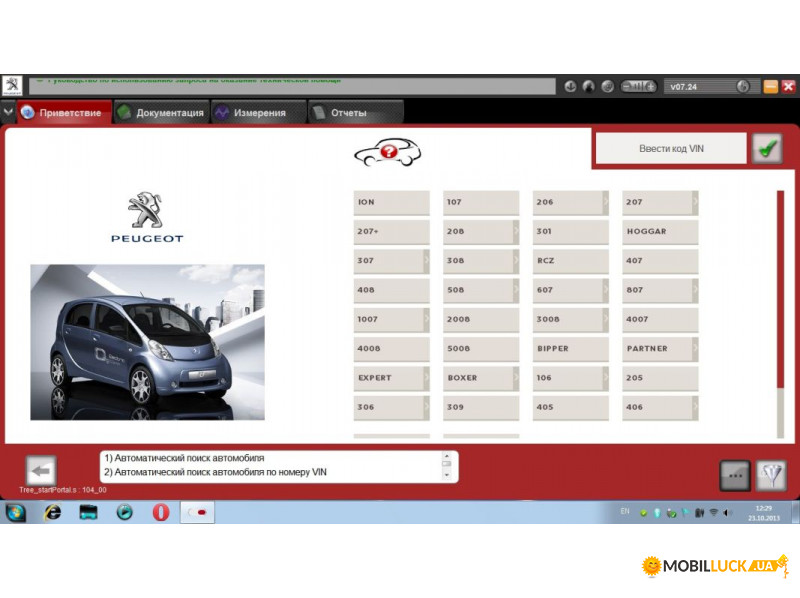
Task: Click the three-dots options button
Action: [x=735, y=475]
